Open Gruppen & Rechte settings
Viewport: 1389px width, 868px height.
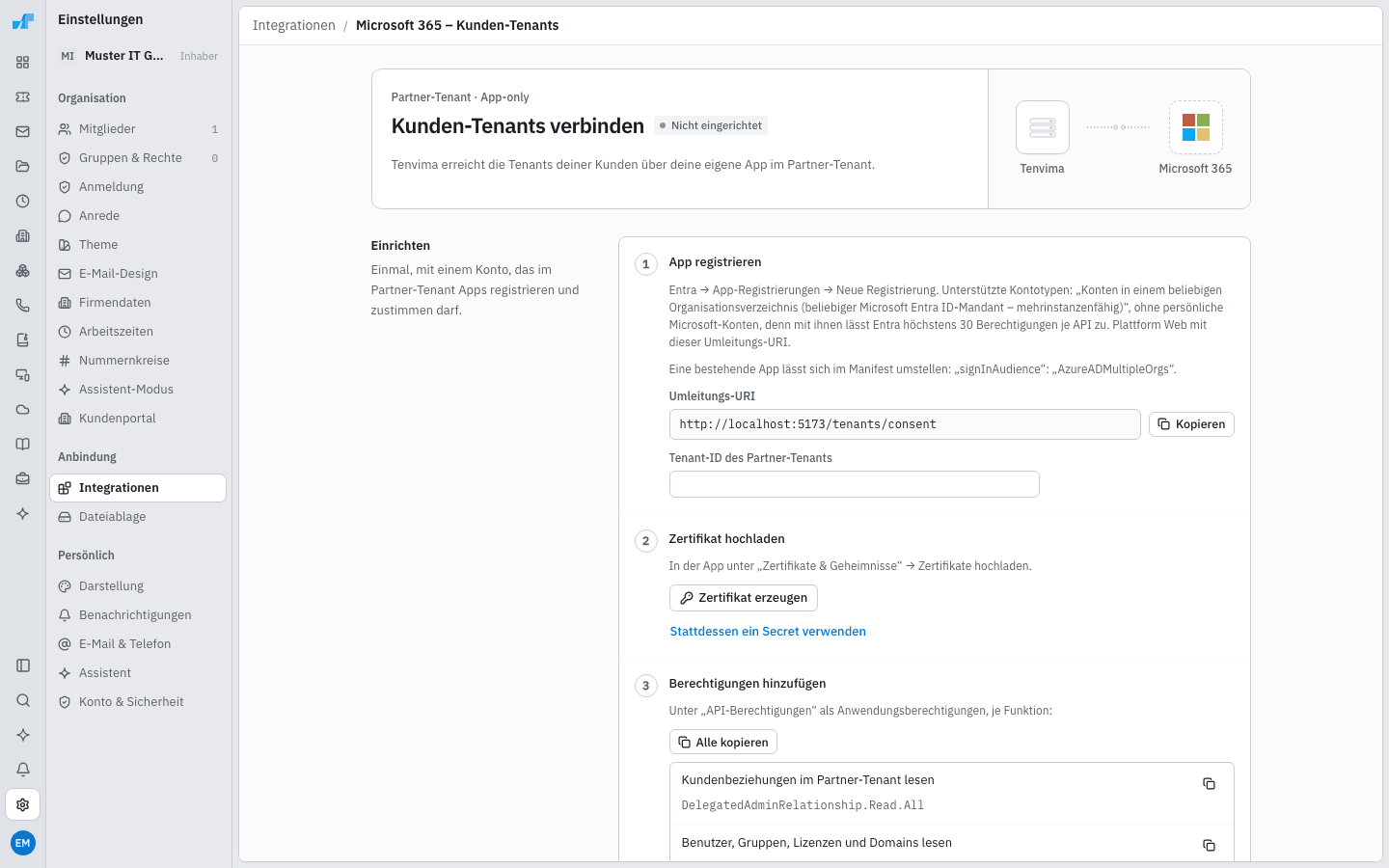coord(138,158)
